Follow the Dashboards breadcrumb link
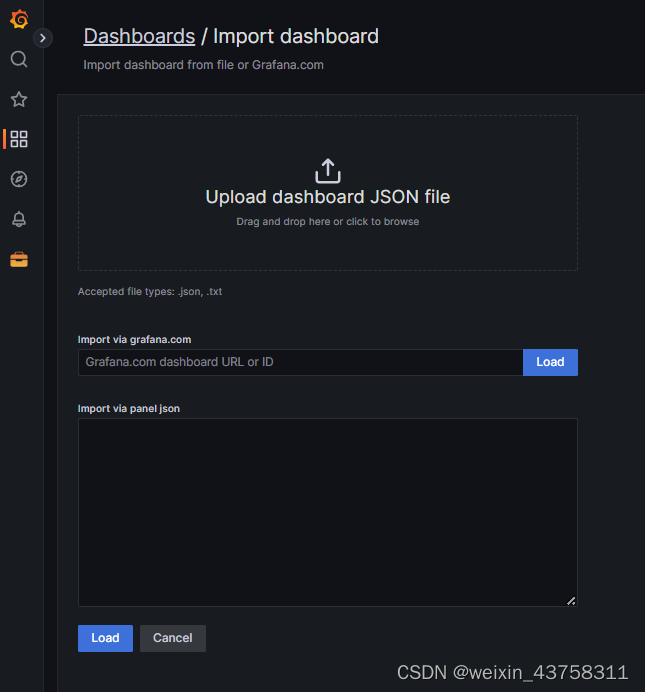The width and height of the screenshot is (645, 692). pyautogui.click(x=139, y=36)
